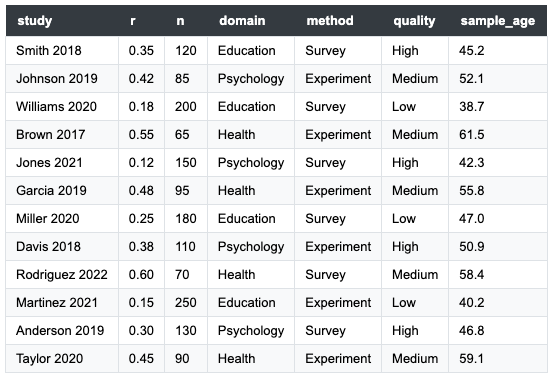Select the Smith 2018 study cell
Image resolution: width=552 pixels, height=378 pixels.
(x=62, y=50)
